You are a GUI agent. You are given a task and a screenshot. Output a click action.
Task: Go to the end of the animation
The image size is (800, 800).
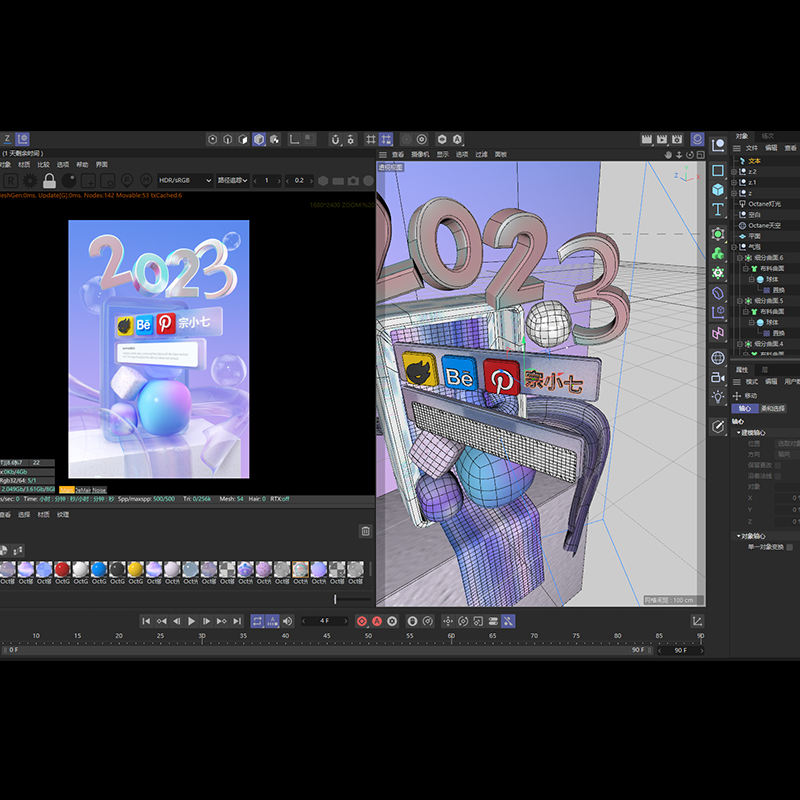coord(237,621)
